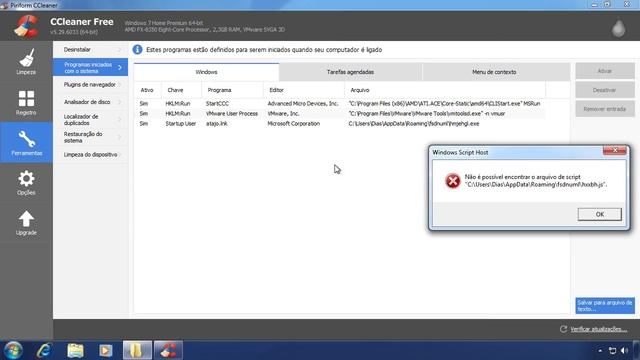Open Analisador de disco
The image size is (640, 360).
point(90,102)
